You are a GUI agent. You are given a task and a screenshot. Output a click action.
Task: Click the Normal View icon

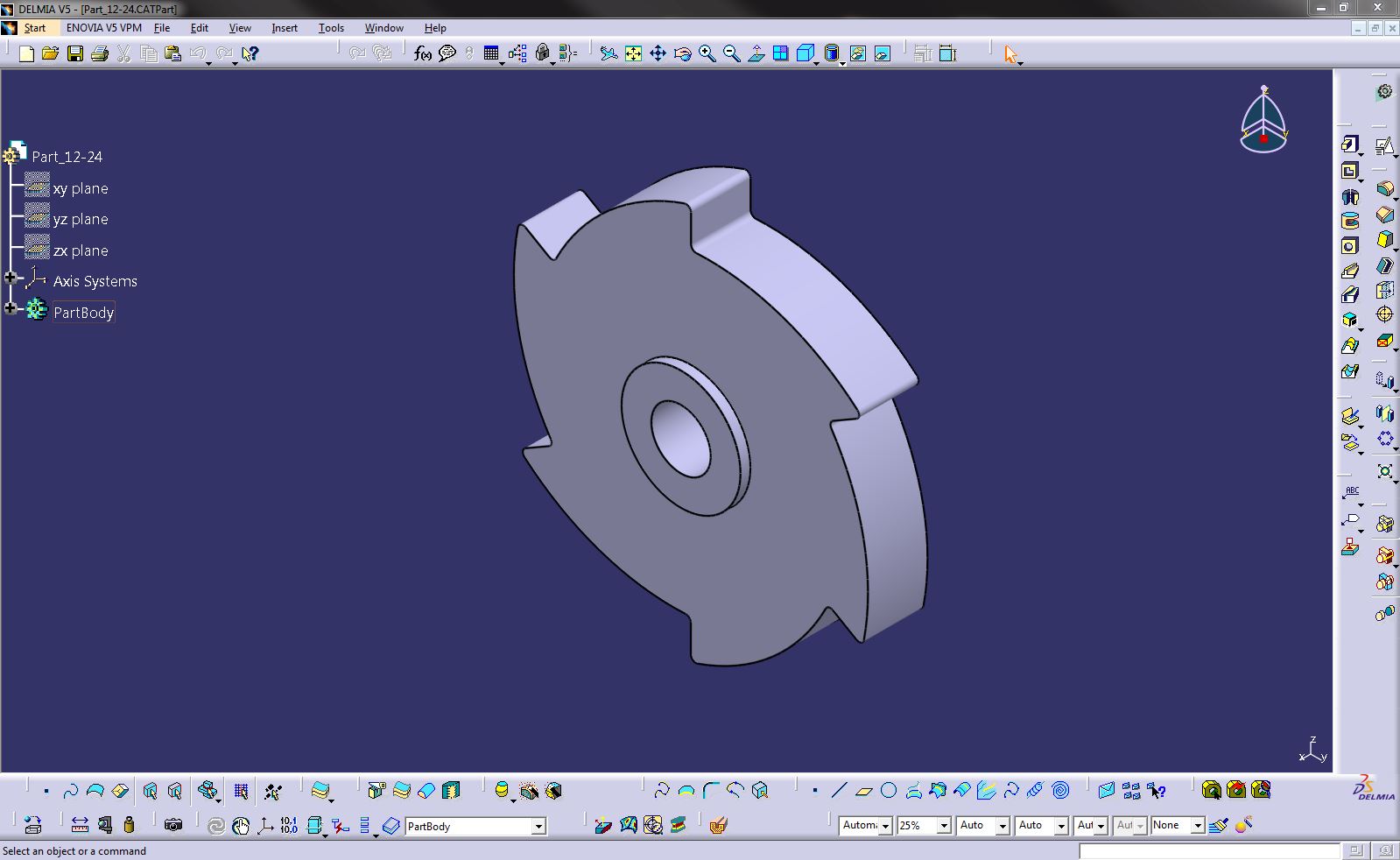(756, 54)
